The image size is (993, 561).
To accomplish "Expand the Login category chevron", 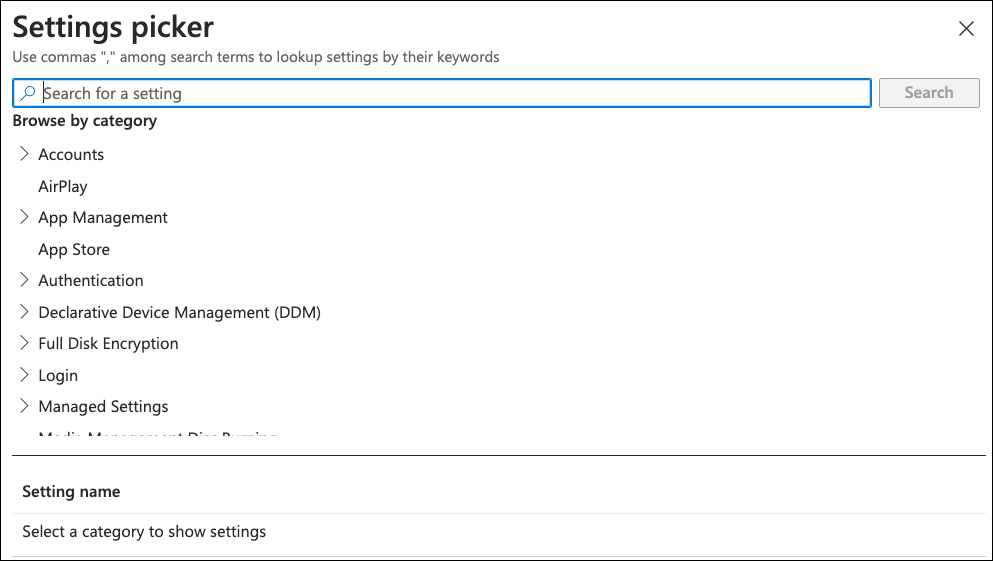I will coord(25,375).
